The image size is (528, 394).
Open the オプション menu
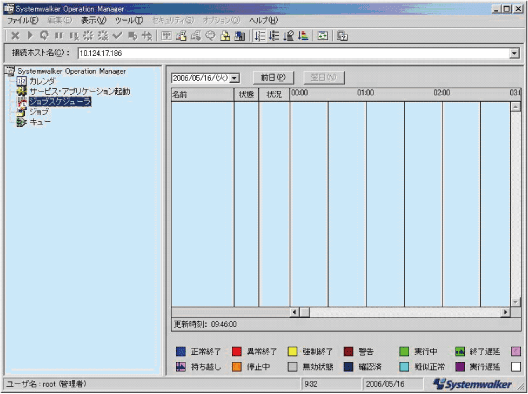[x=221, y=20]
